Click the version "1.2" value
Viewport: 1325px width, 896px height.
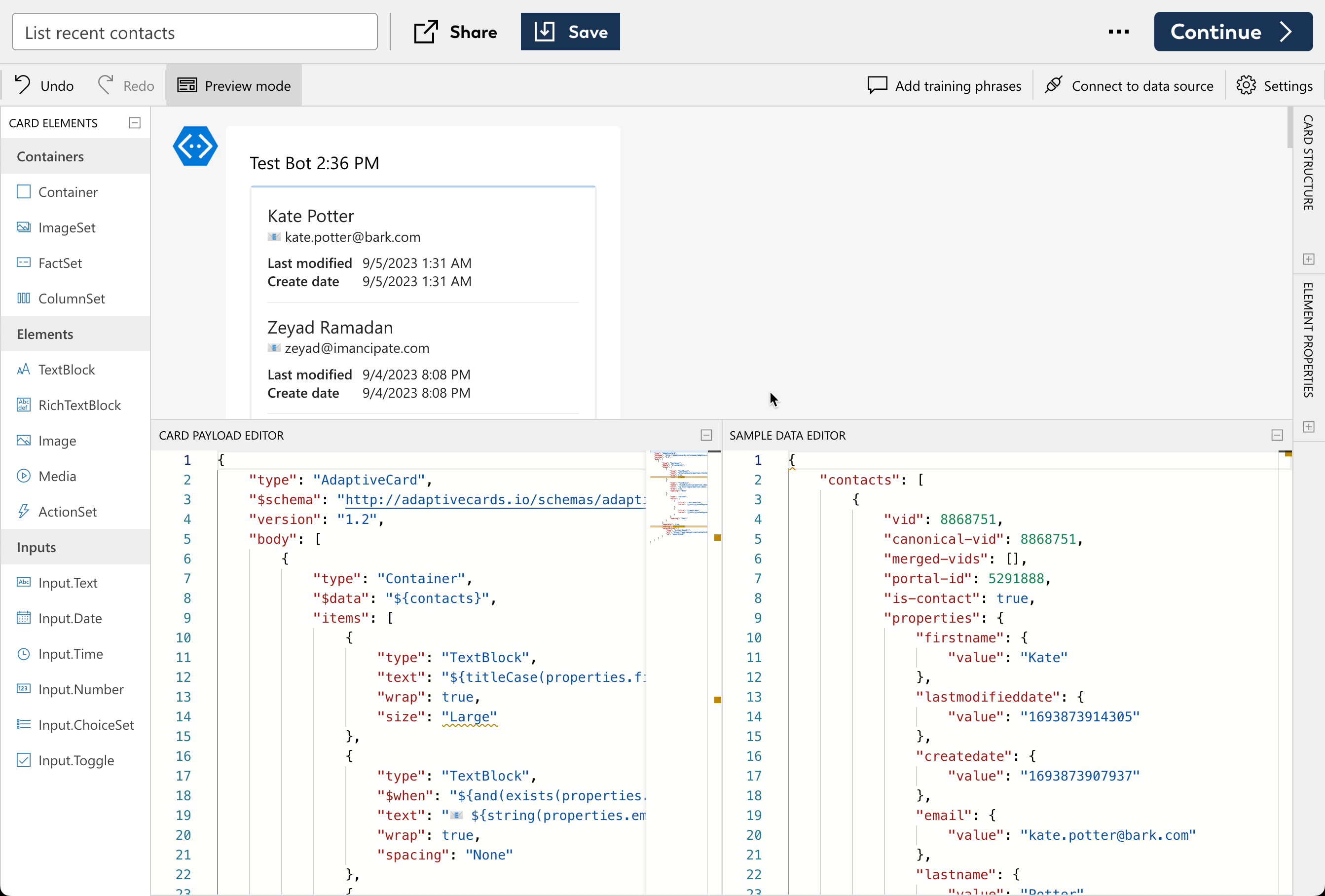pos(356,520)
